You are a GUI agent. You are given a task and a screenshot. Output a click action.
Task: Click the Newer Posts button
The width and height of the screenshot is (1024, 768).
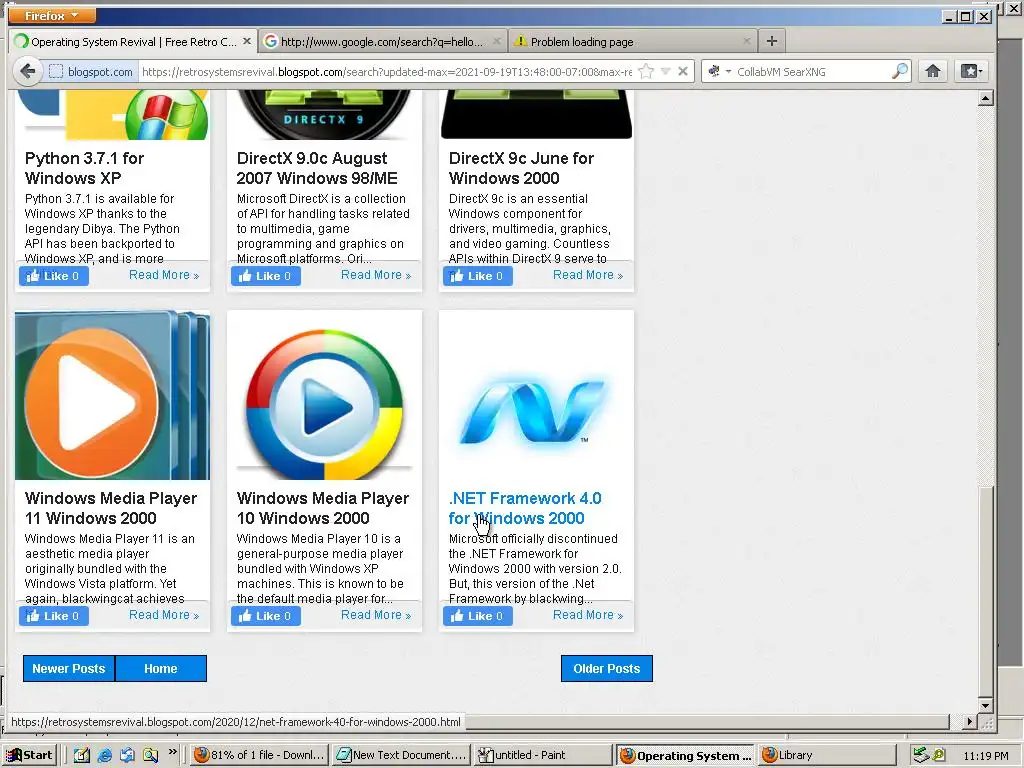pyautogui.click(x=69, y=669)
